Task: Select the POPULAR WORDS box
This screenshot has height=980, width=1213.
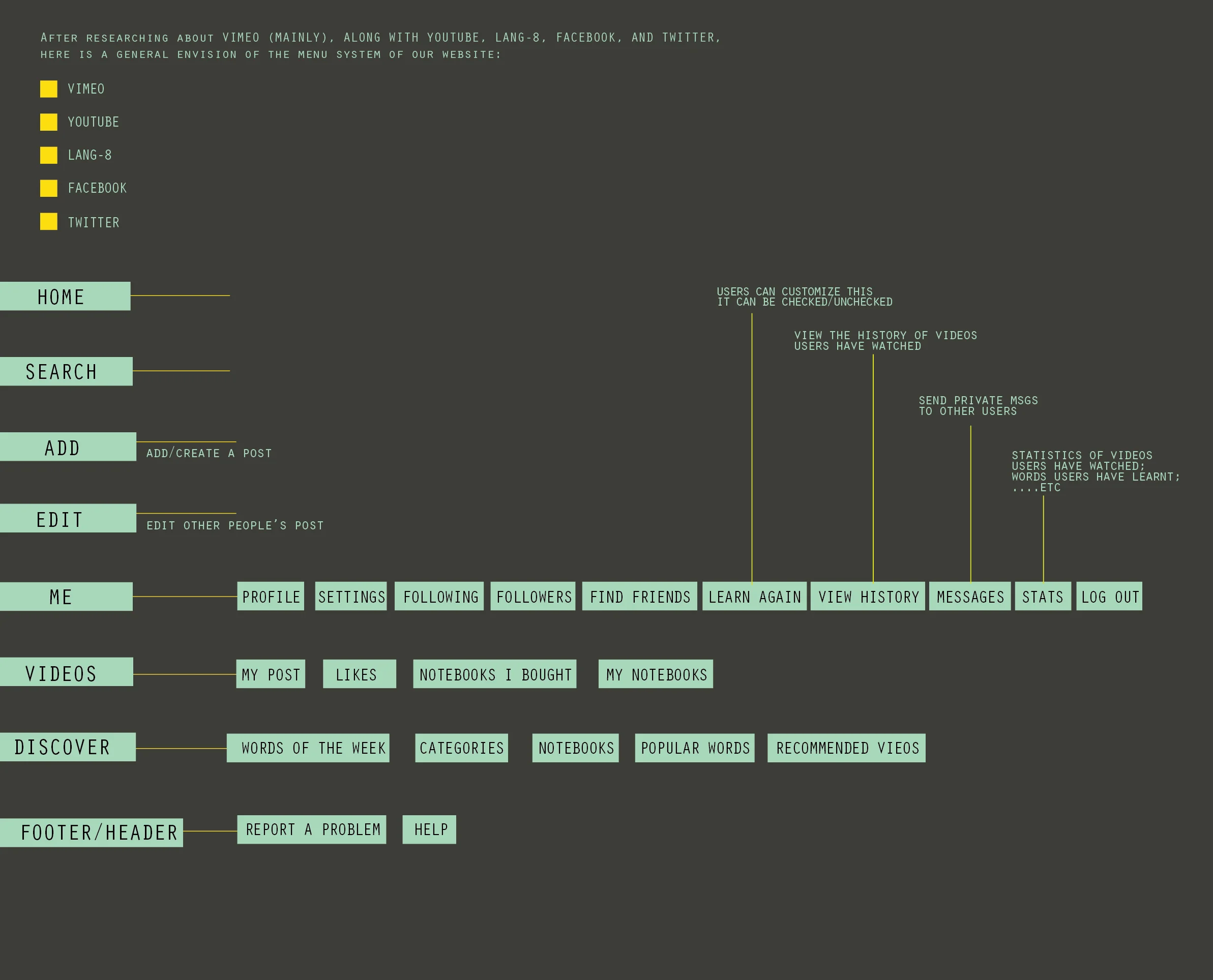Action: pos(695,748)
